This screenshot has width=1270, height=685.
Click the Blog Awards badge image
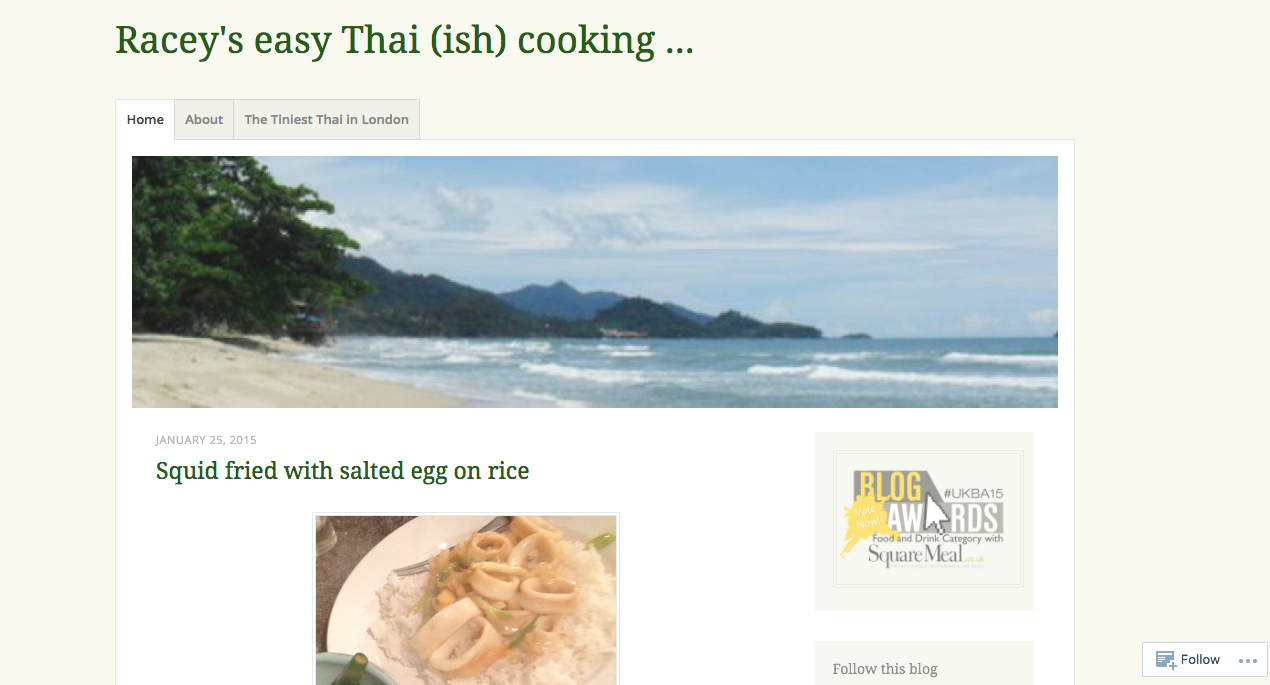click(x=928, y=518)
